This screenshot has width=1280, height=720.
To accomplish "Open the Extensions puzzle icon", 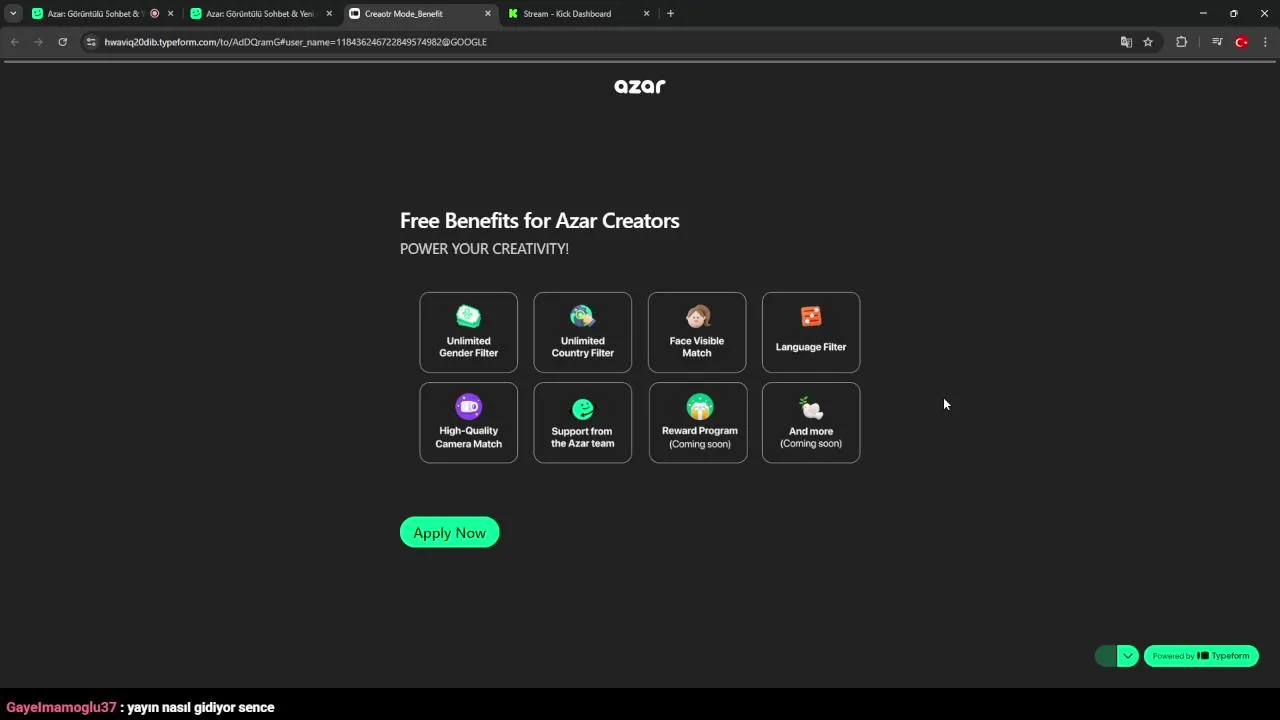I will coord(1181,42).
